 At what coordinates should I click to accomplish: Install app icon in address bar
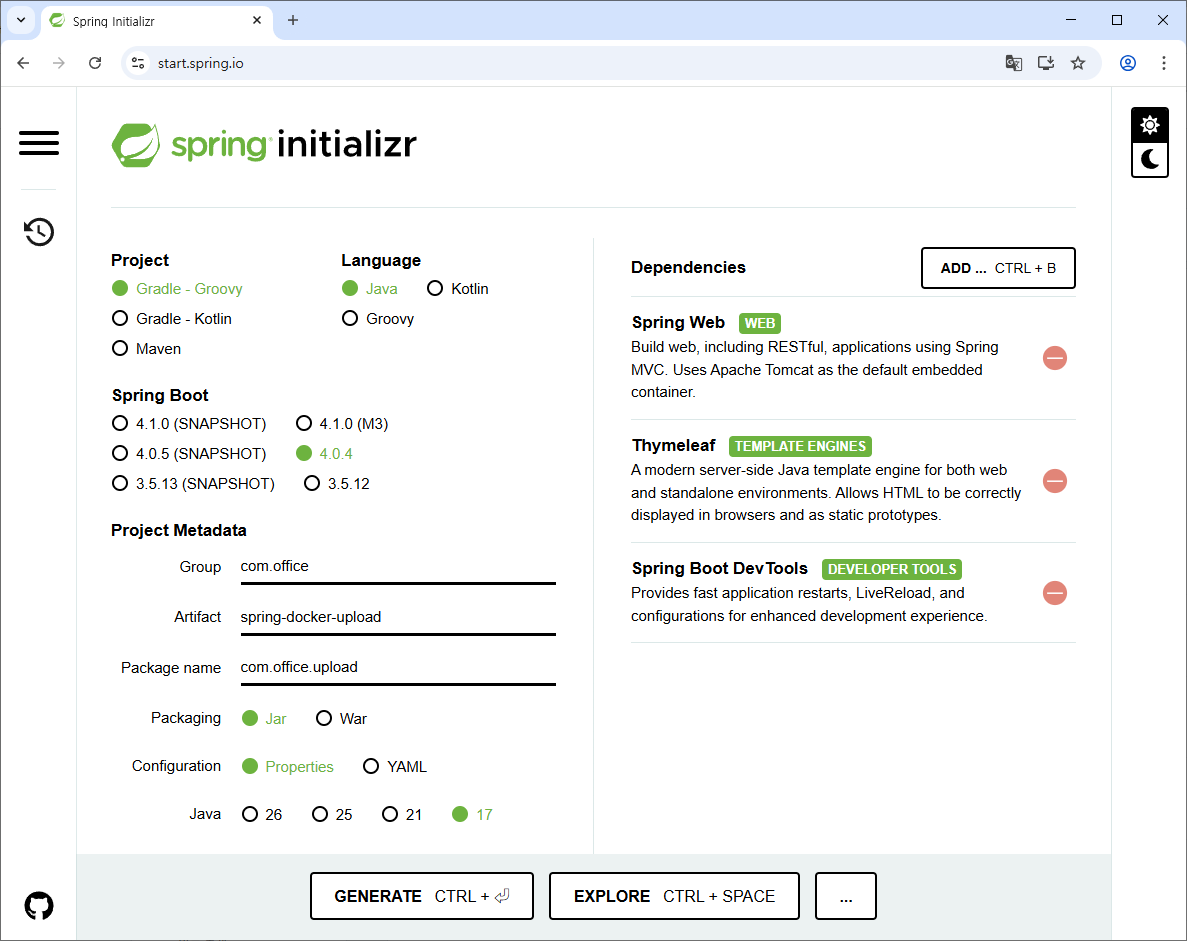[1045, 63]
